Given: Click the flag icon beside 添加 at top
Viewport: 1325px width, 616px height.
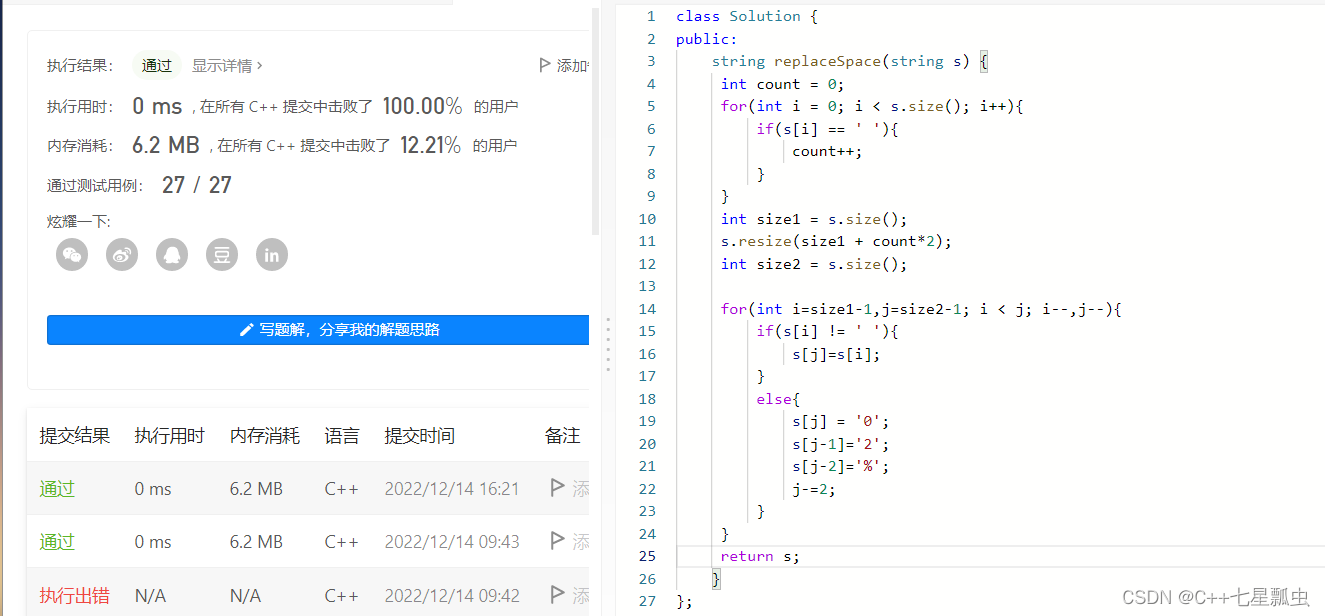Looking at the screenshot, I should click(545, 65).
